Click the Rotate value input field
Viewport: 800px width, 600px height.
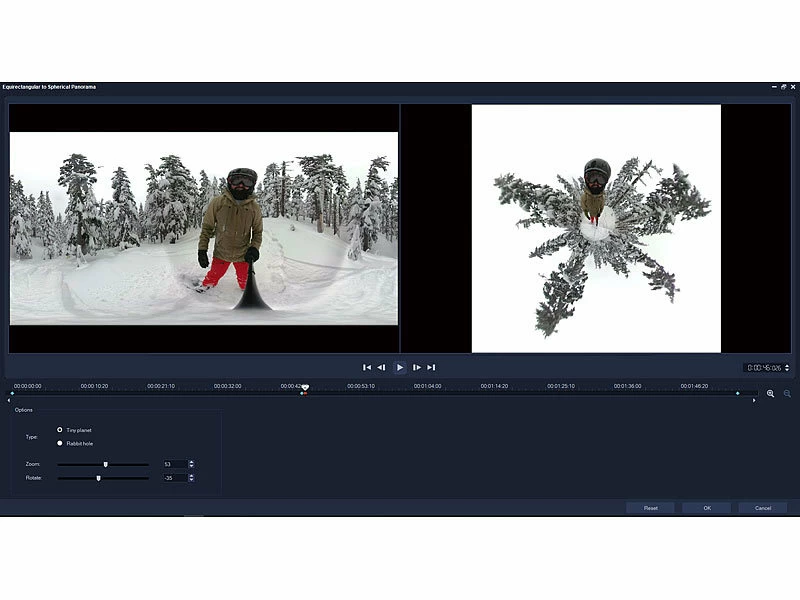pyautogui.click(x=172, y=478)
